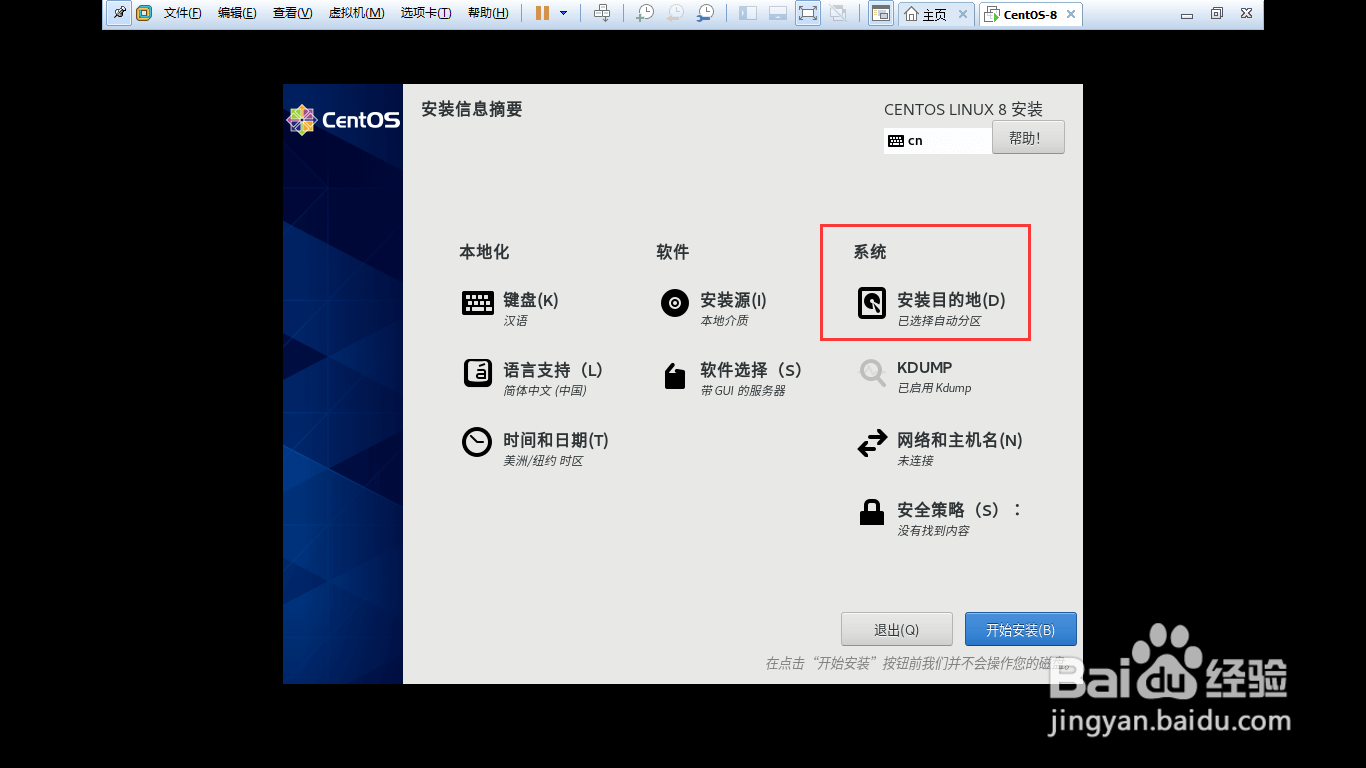Click the CentOS logo in the sidebar
Viewport: 1366px width, 768px height.
(343, 120)
